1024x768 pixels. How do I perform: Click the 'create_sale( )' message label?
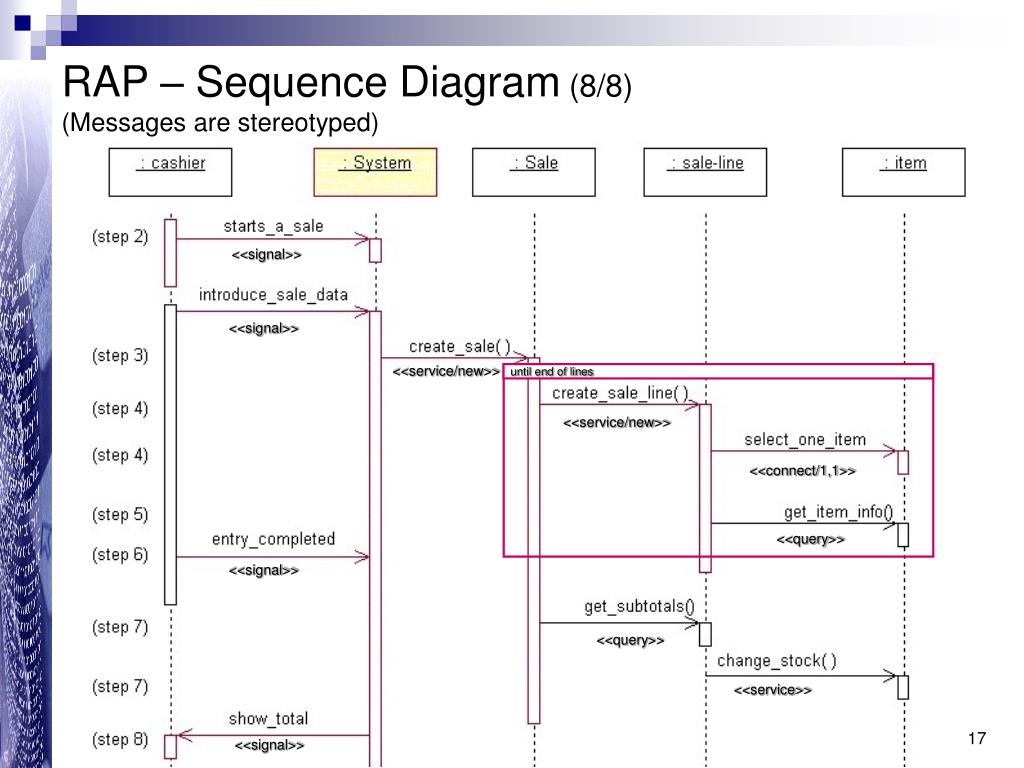460,347
